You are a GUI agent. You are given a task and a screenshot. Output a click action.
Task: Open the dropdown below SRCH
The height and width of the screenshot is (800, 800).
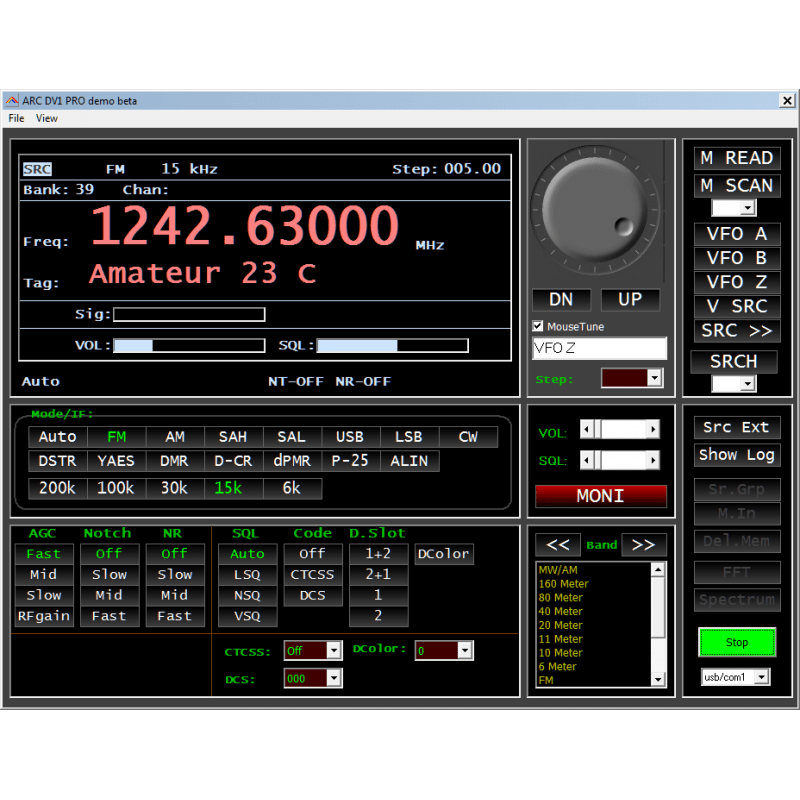748,383
